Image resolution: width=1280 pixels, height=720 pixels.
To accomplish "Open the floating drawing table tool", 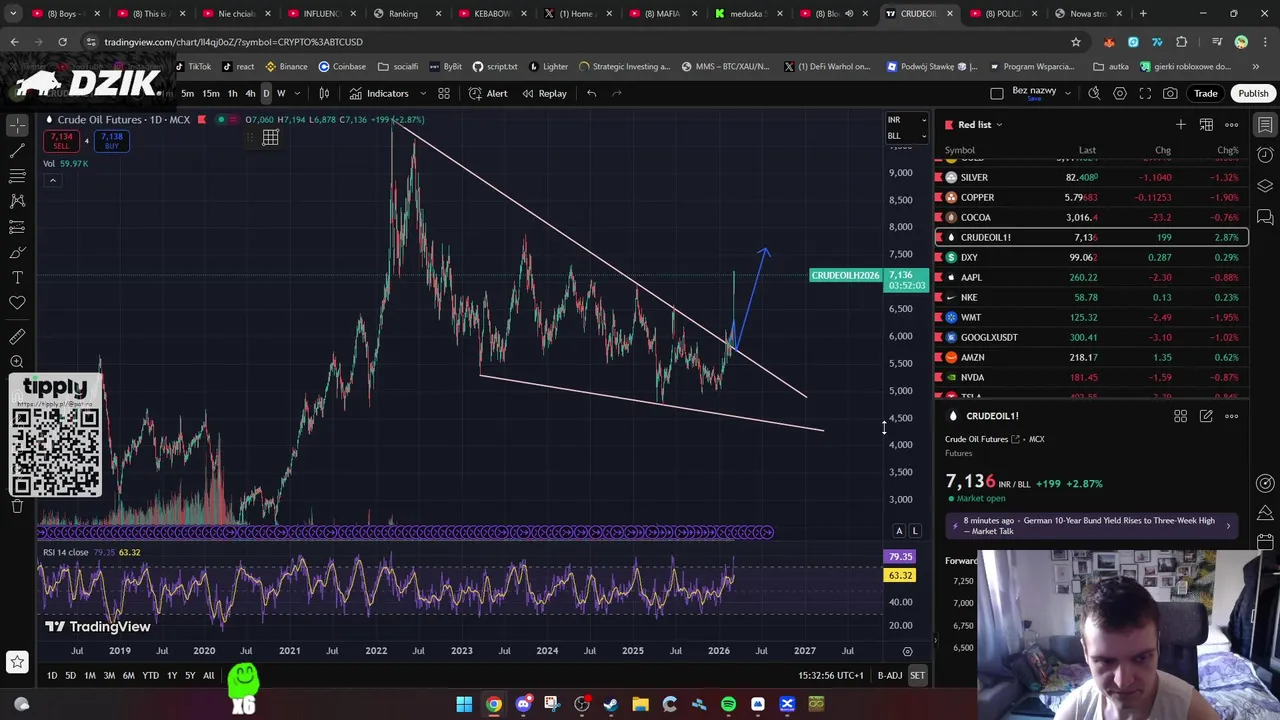I will click(x=270, y=138).
